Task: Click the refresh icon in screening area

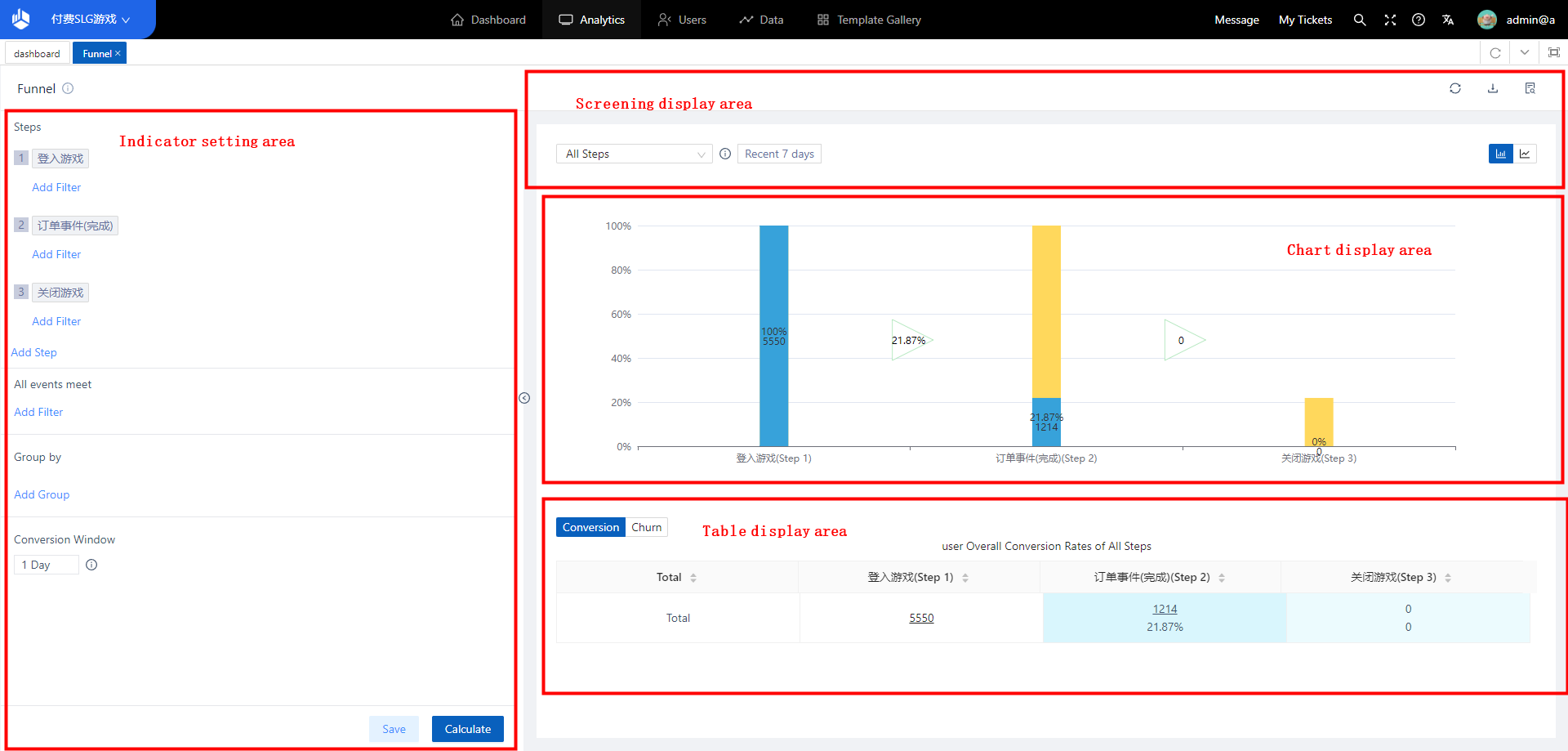Action: 1454,88
